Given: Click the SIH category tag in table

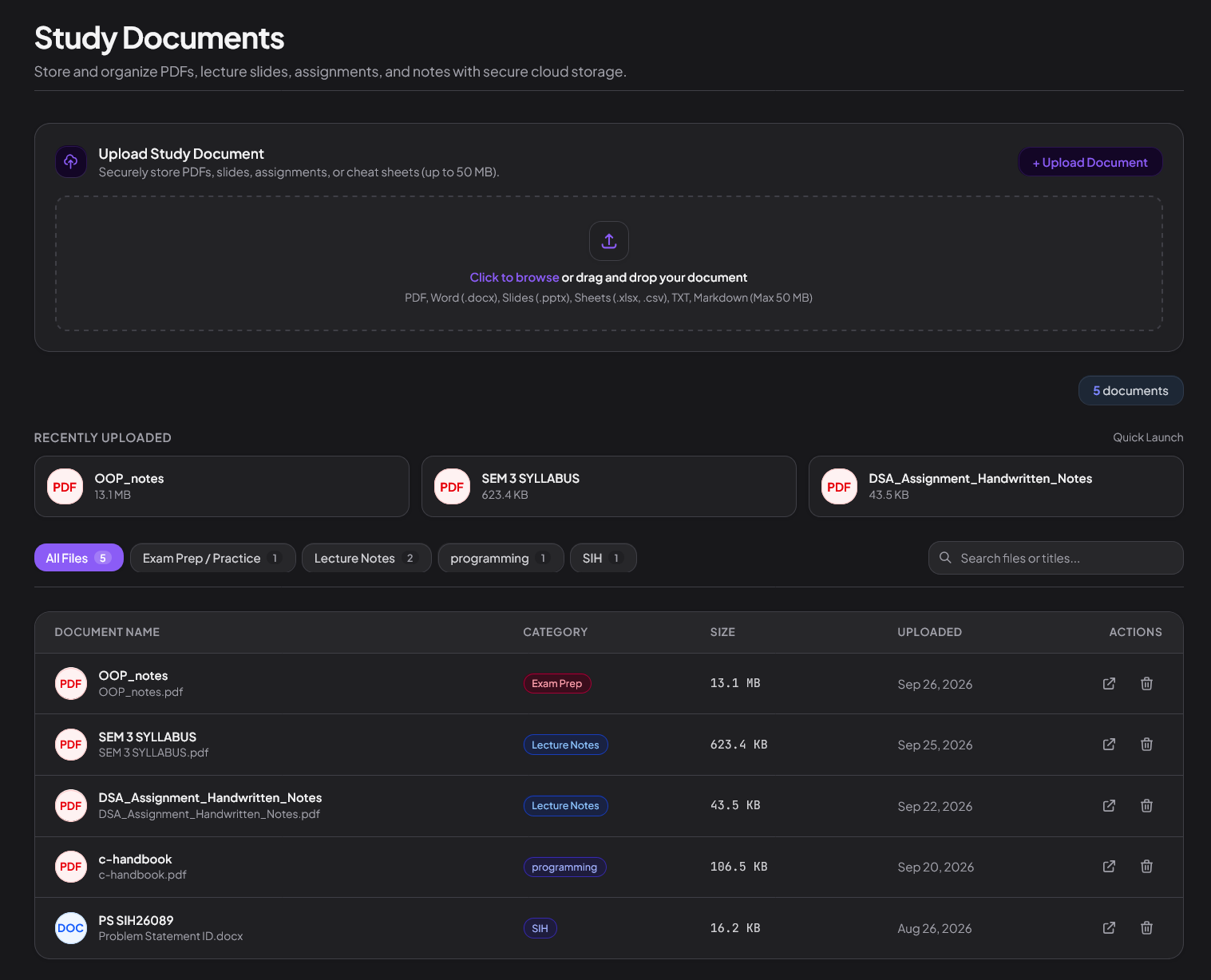Looking at the screenshot, I should [x=540, y=928].
